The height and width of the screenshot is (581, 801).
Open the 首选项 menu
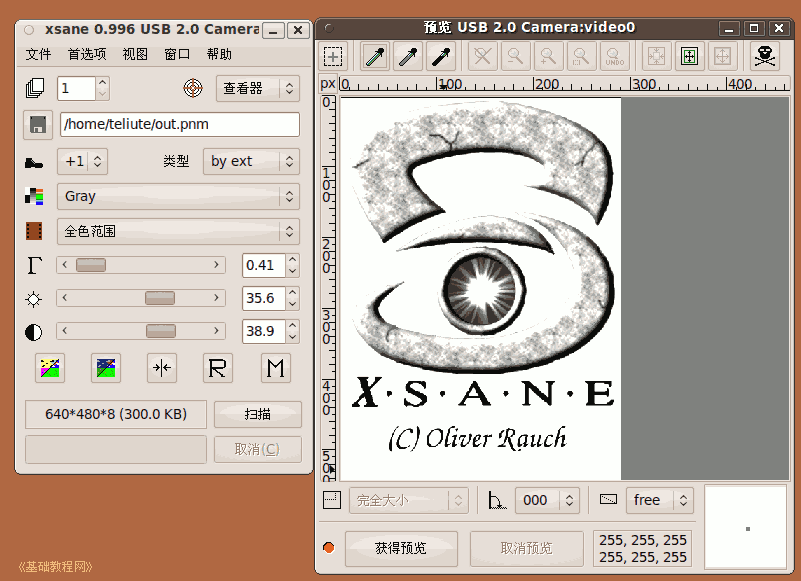87,54
